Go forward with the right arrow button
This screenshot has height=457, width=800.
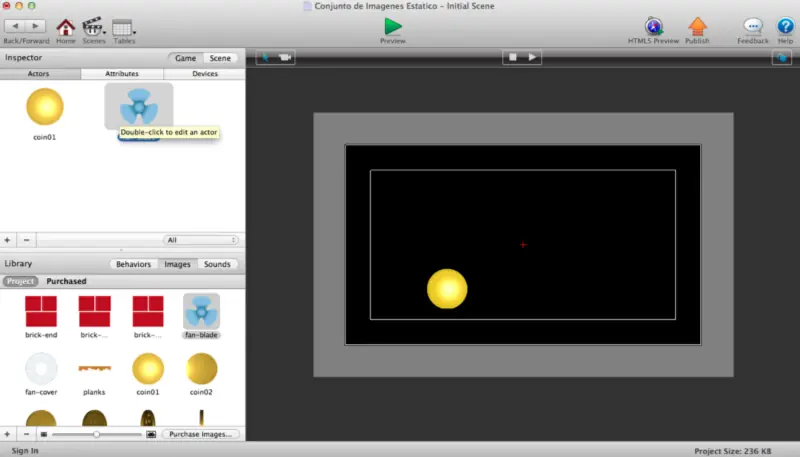[x=35, y=26]
